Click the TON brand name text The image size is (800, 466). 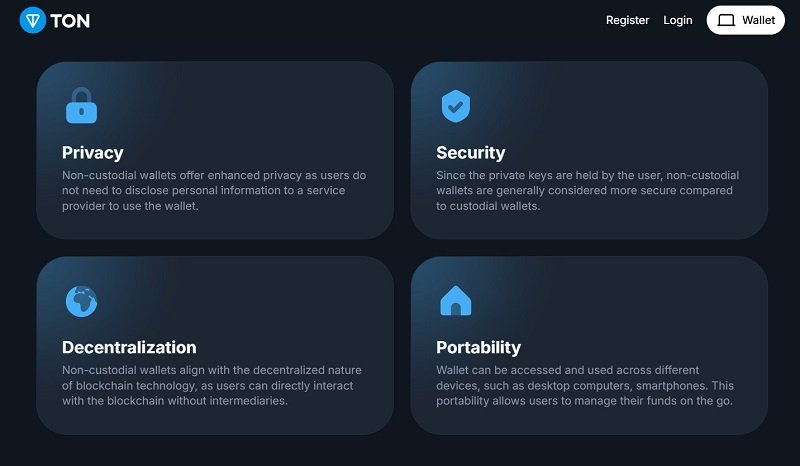(70, 21)
